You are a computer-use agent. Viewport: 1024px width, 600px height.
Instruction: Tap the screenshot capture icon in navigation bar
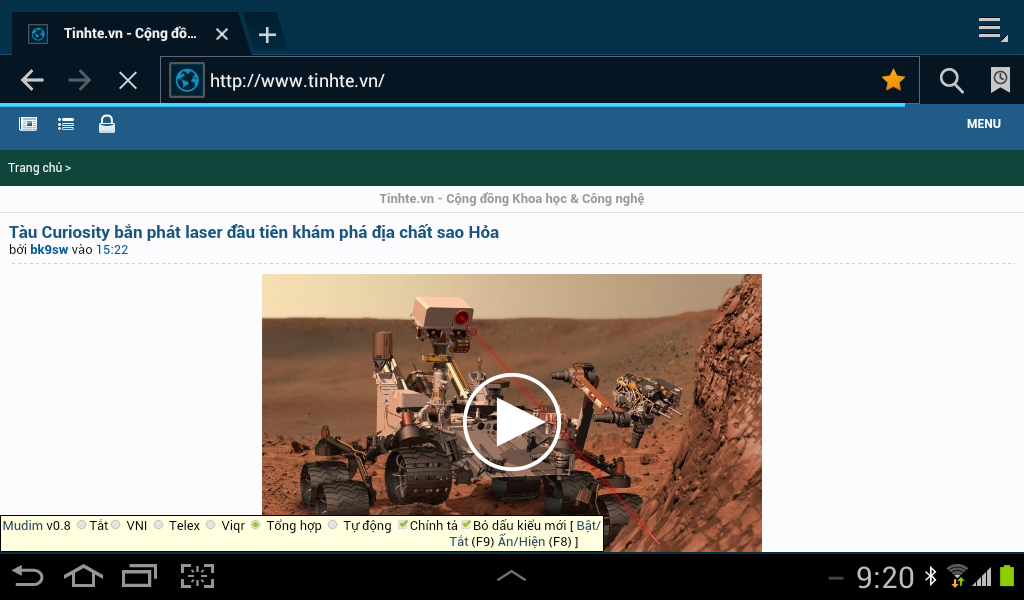point(198,576)
